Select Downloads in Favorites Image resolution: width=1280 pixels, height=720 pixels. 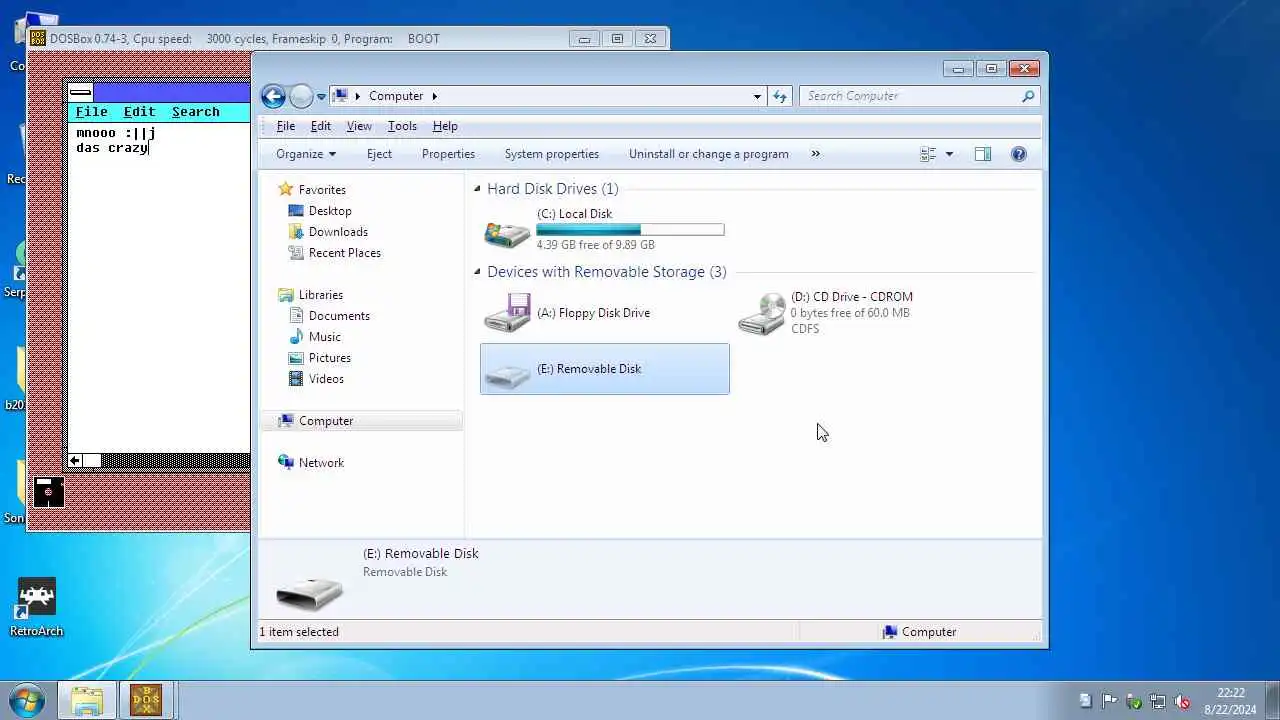[338, 232]
